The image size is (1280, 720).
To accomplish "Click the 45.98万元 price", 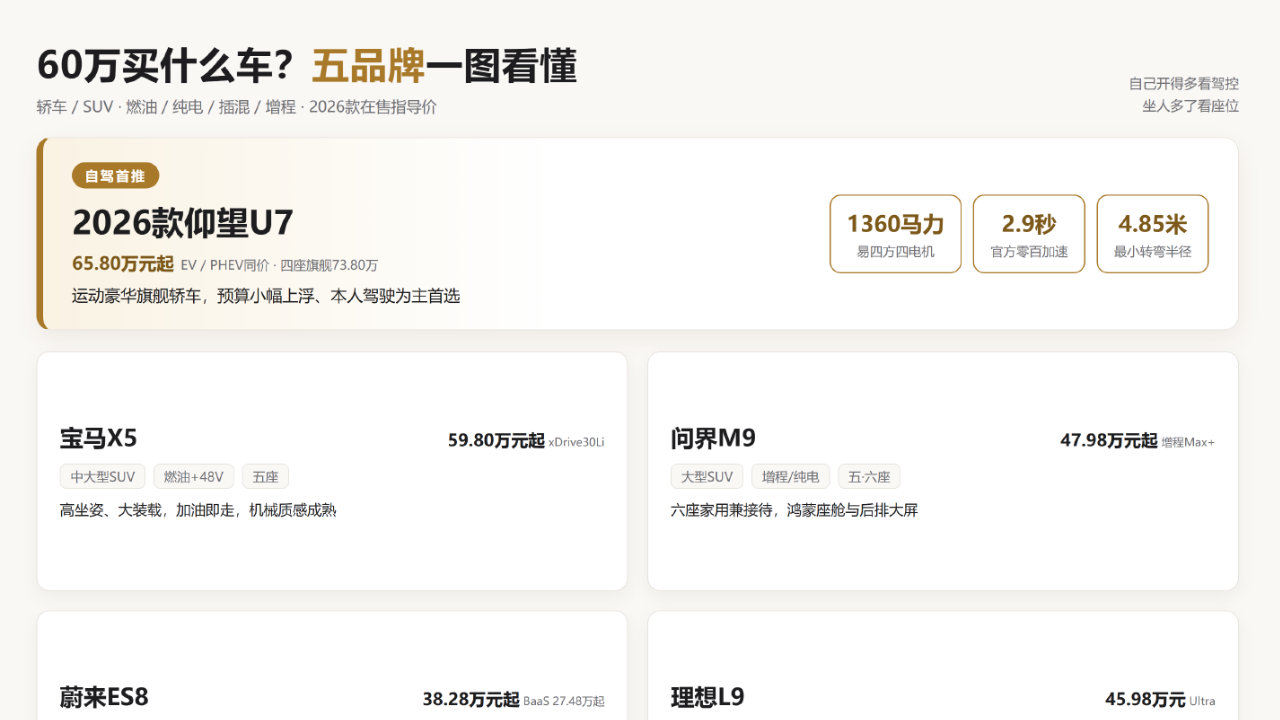I will (x=1145, y=699).
